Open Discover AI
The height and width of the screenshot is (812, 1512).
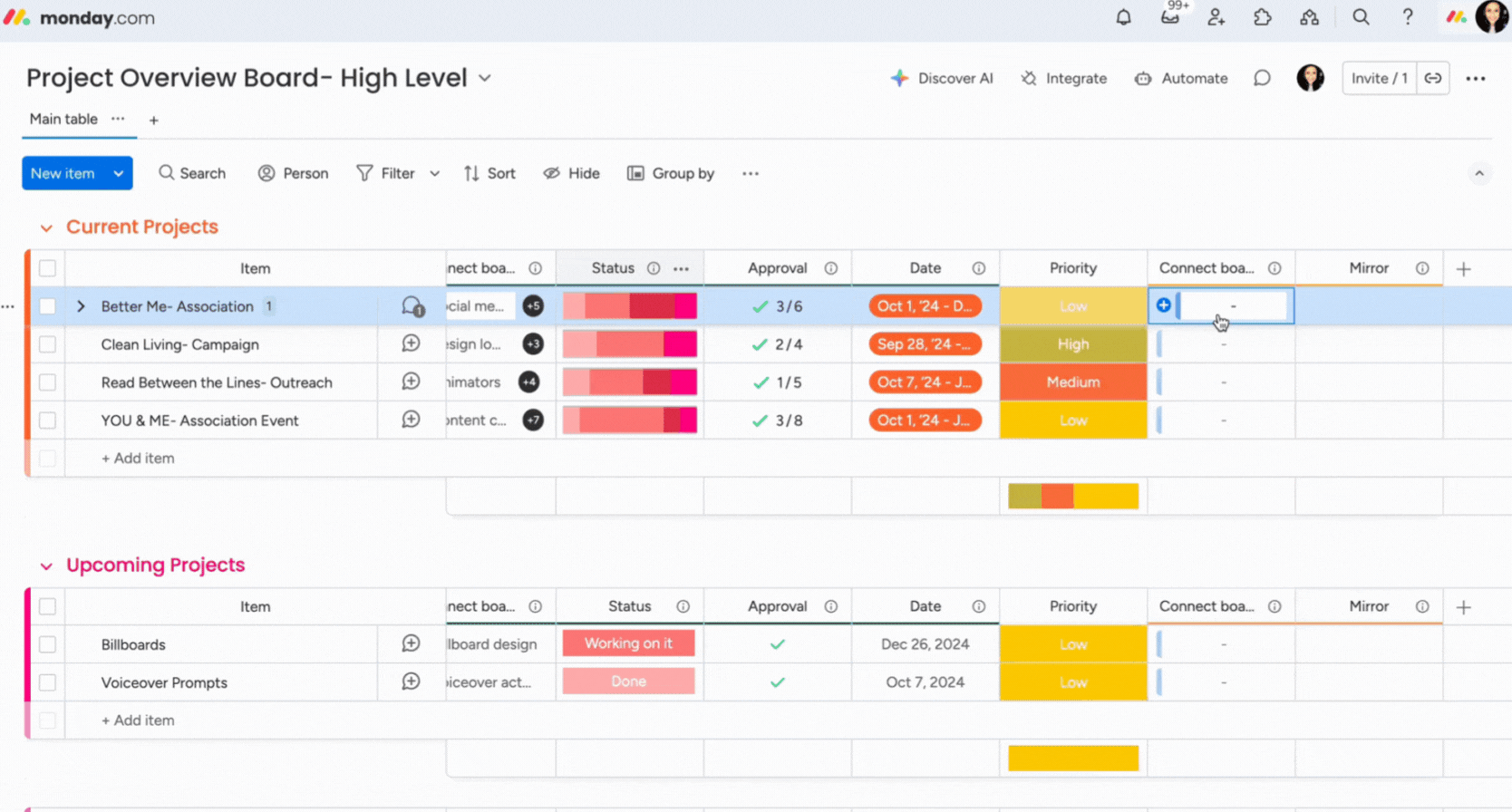[942, 78]
